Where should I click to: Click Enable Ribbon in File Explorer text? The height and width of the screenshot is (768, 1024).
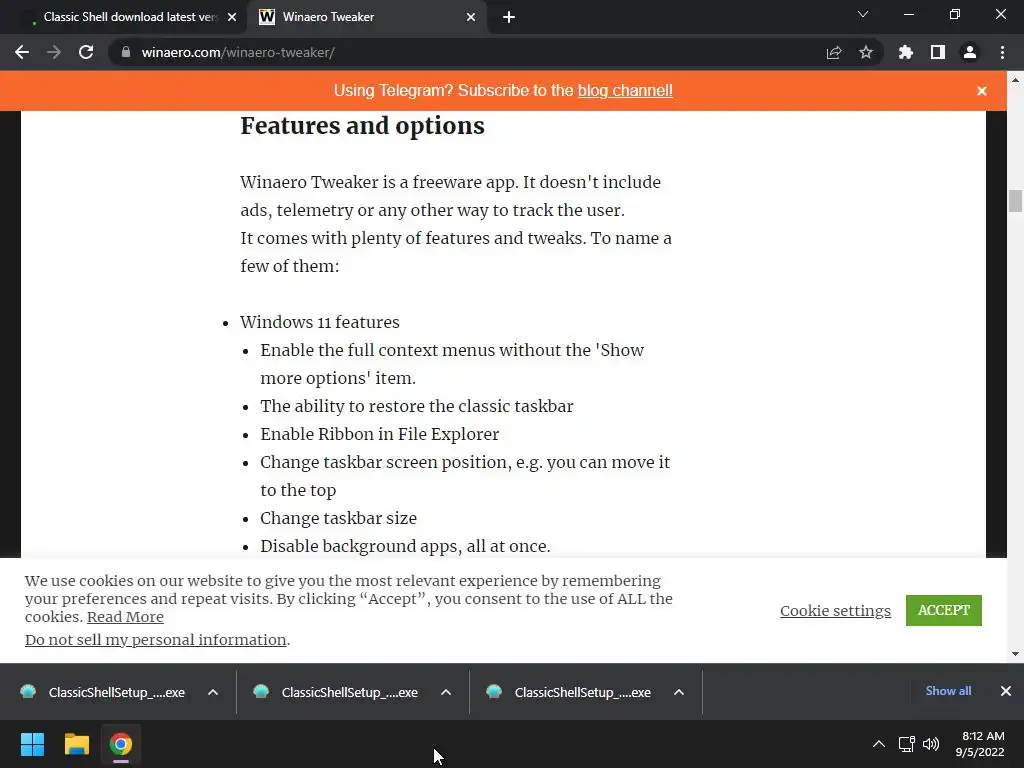pyautogui.click(x=379, y=434)
